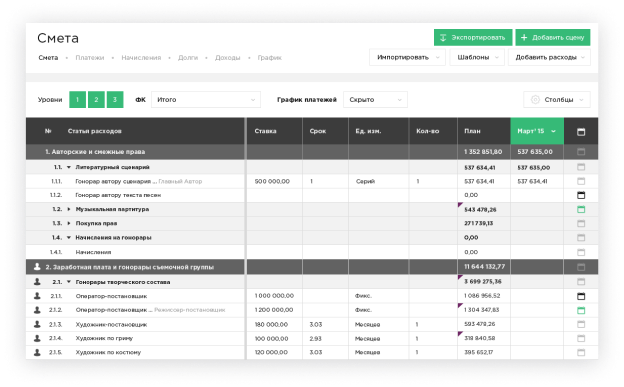Open calendar icon for Гонорары творческого состава
This screenshot has height=387, width=624.
(581, 282)
